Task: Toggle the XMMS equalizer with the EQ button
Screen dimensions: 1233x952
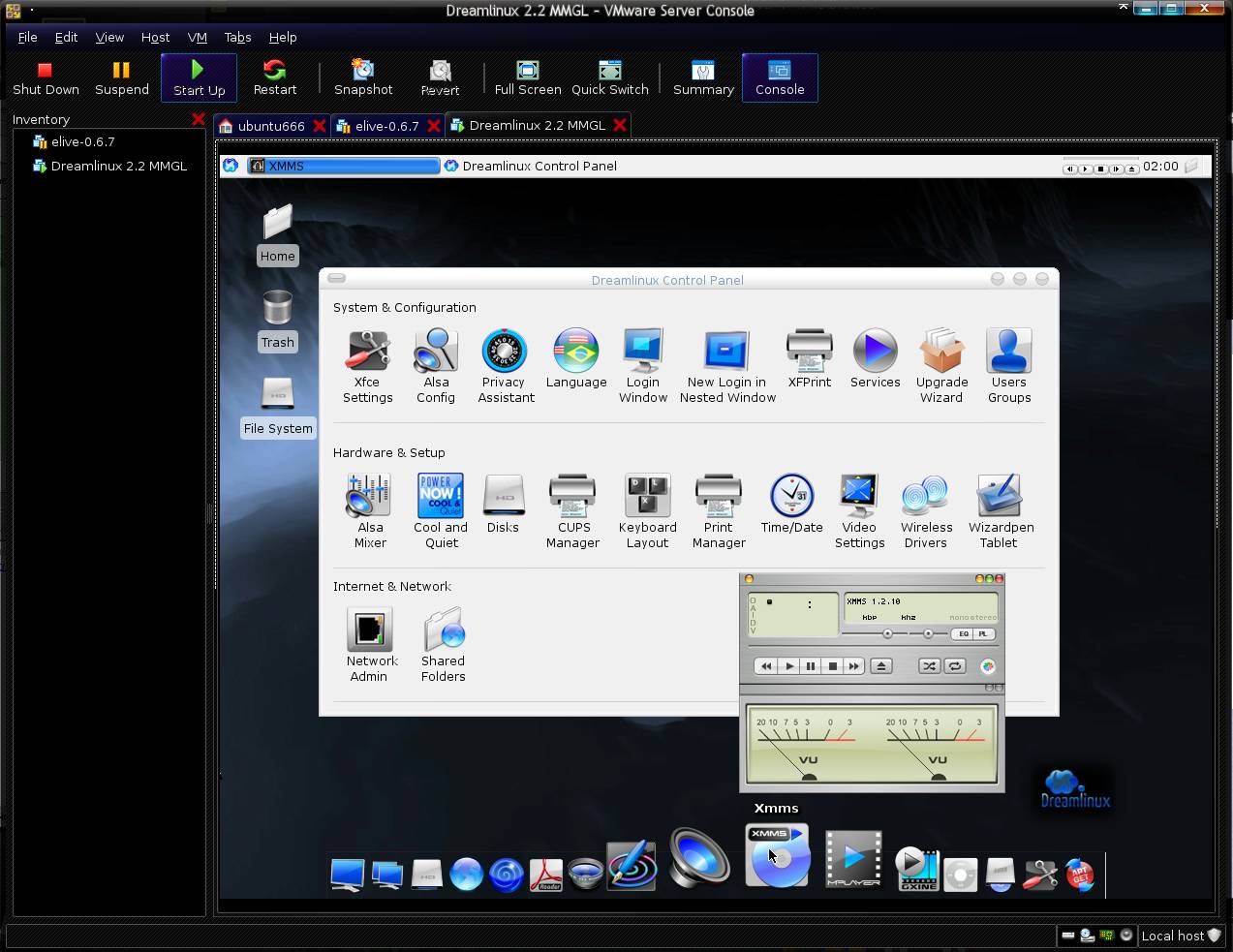Action: tap(963, 633)
